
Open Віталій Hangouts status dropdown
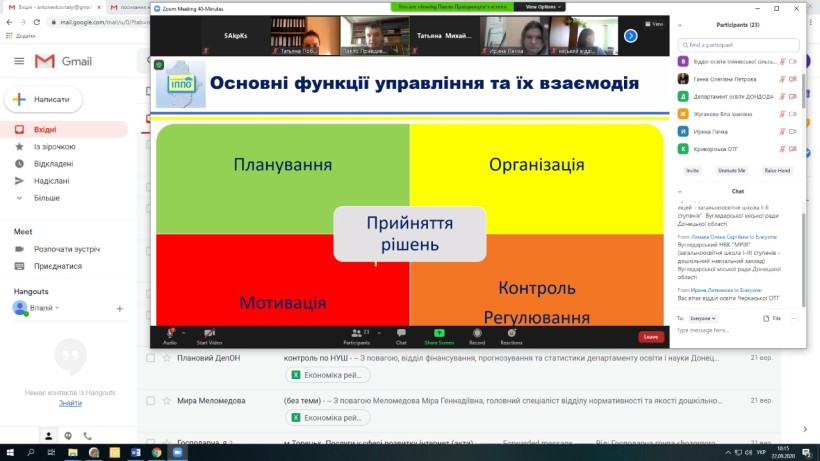[58, 308]
